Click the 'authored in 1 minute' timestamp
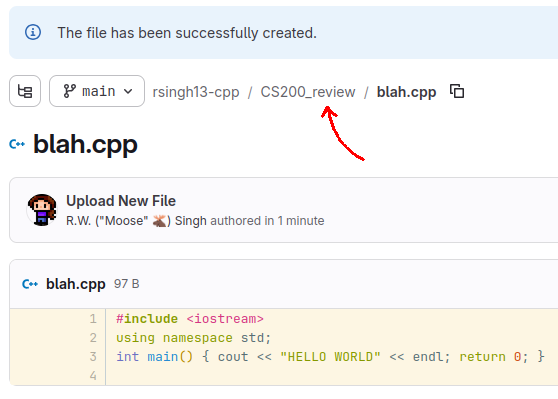558x399 pixels. [267, 221]
